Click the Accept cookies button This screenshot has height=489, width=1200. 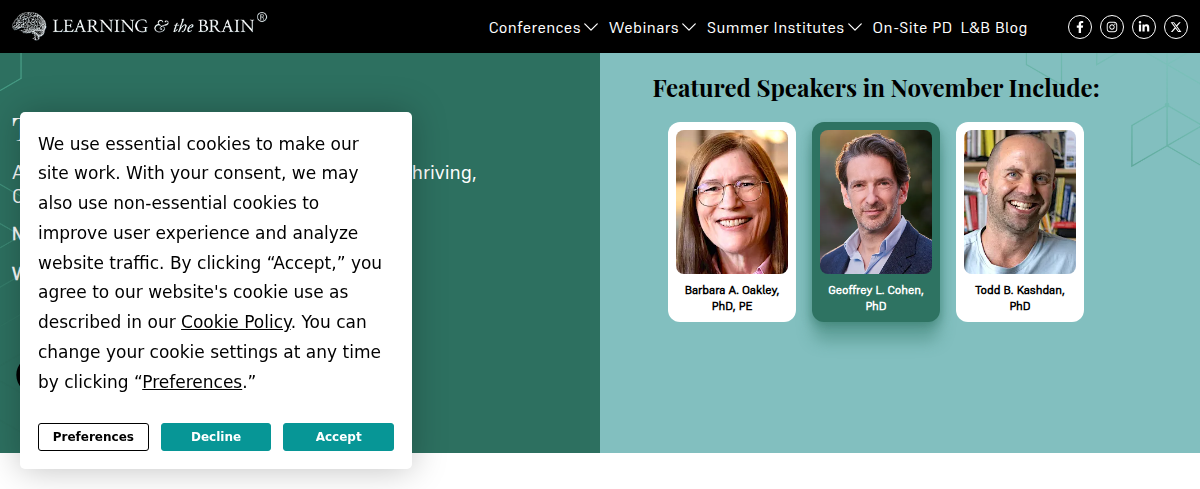pyautogui.click(x=338, y=437)
